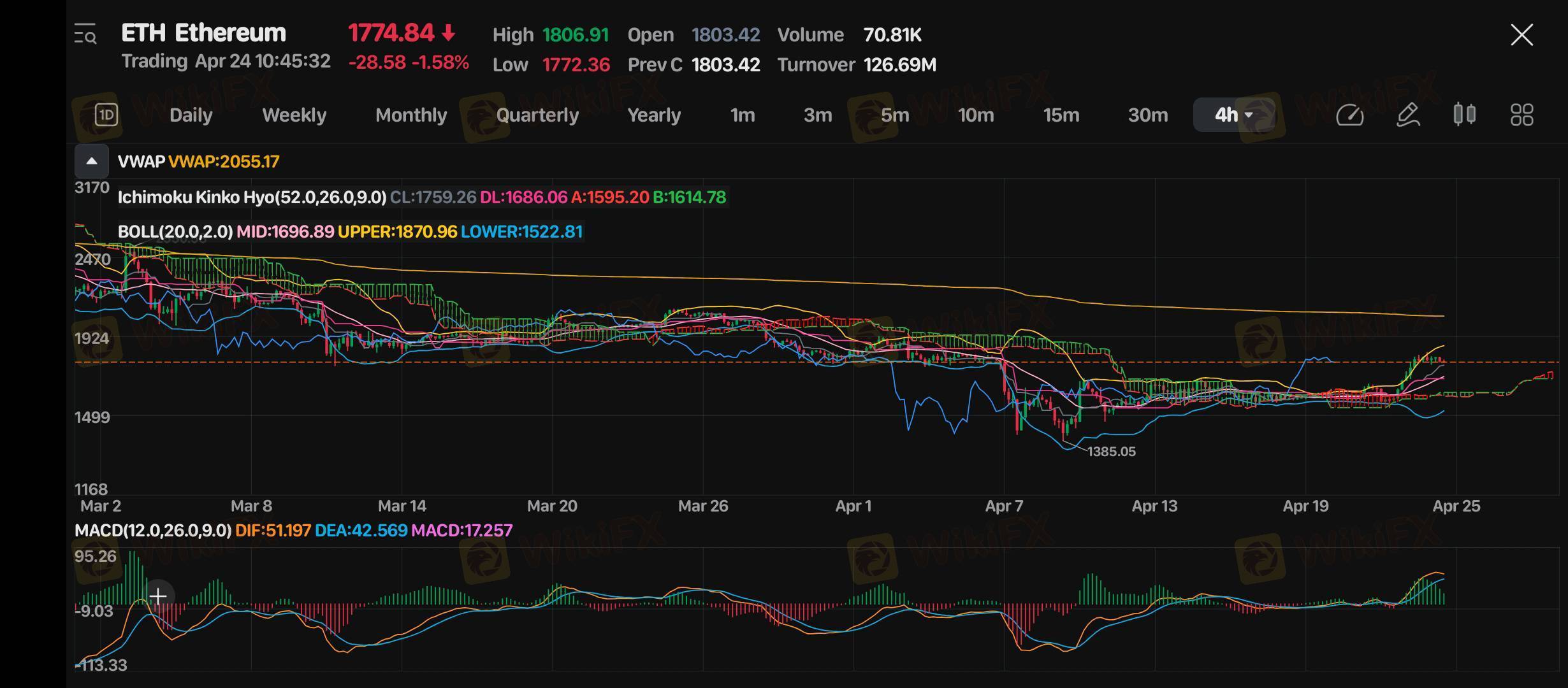Click the crosshair cursor in MACD pane
This screenshot has height=688, width=1568.
tap(157, 596)
